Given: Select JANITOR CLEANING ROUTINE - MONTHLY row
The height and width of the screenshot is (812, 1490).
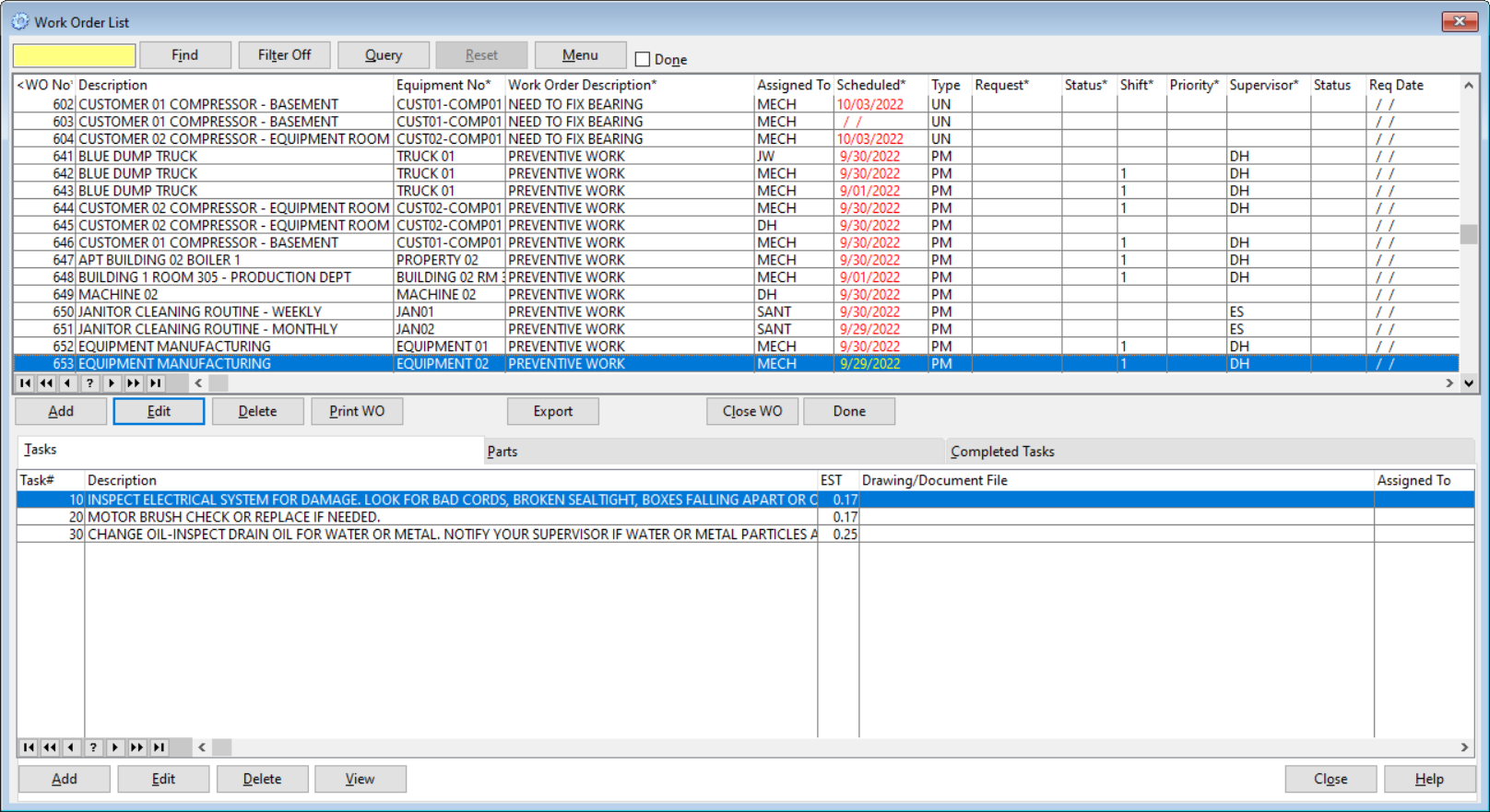Looking at the screenshot, I should 736,329.
